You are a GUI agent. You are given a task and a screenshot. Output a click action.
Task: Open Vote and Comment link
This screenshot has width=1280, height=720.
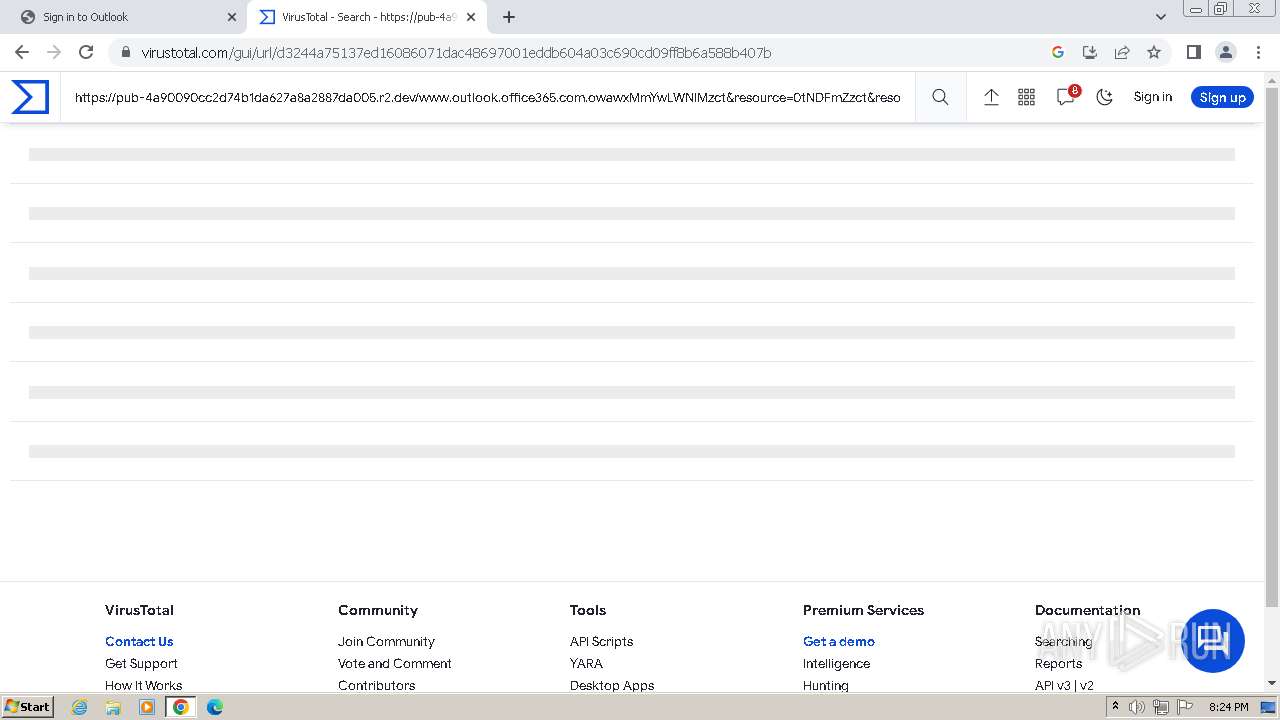point(395,663)
